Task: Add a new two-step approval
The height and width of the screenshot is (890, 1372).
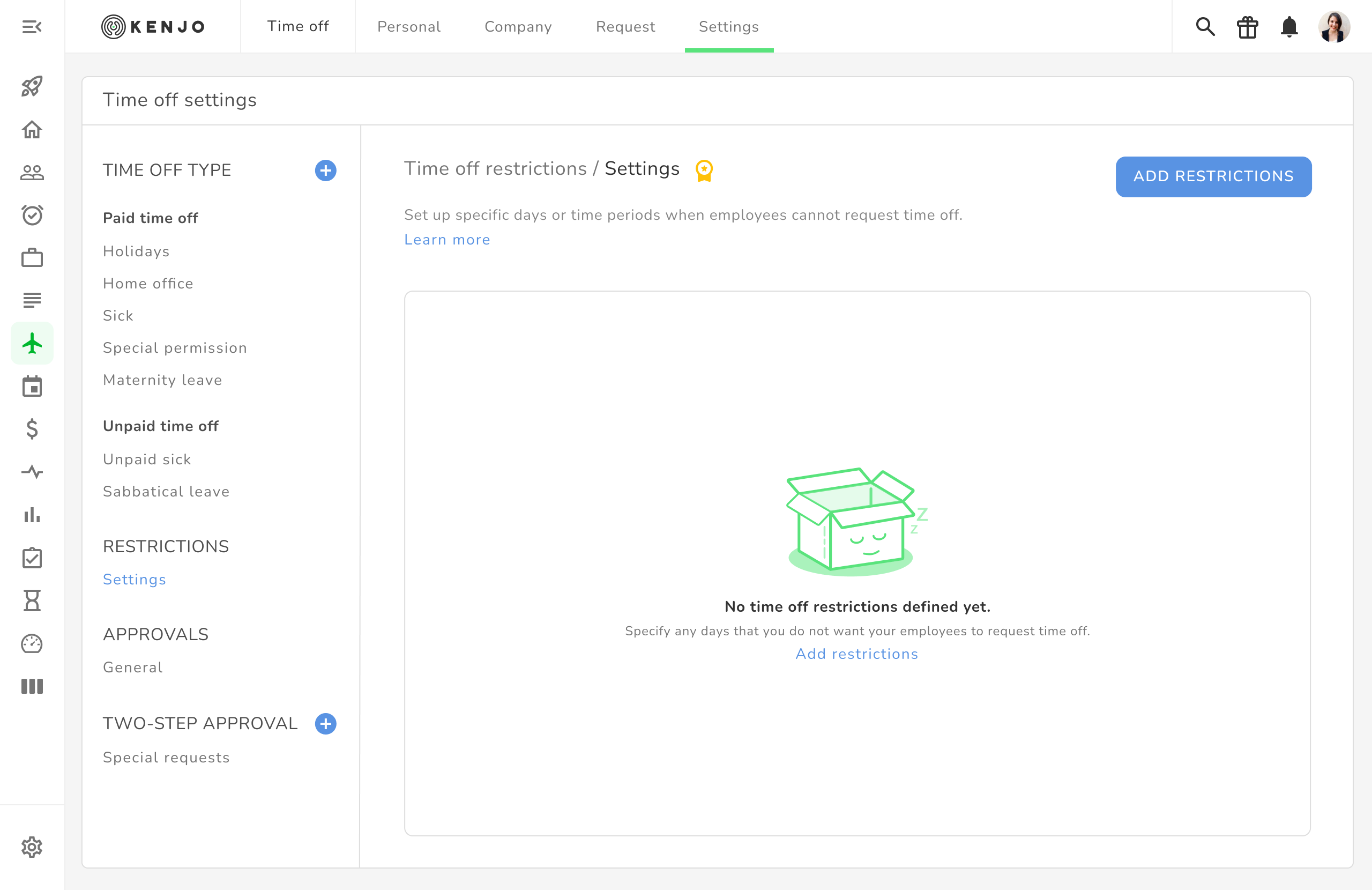Action: tap(326, 724)
